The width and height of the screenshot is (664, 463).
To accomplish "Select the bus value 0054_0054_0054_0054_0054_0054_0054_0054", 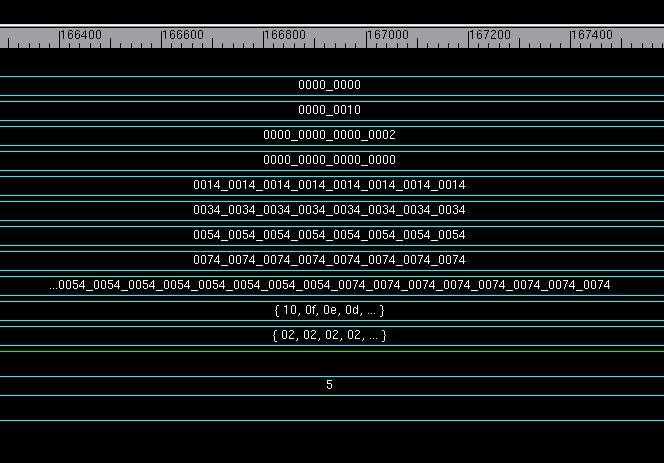I will [x=329, y=235].
